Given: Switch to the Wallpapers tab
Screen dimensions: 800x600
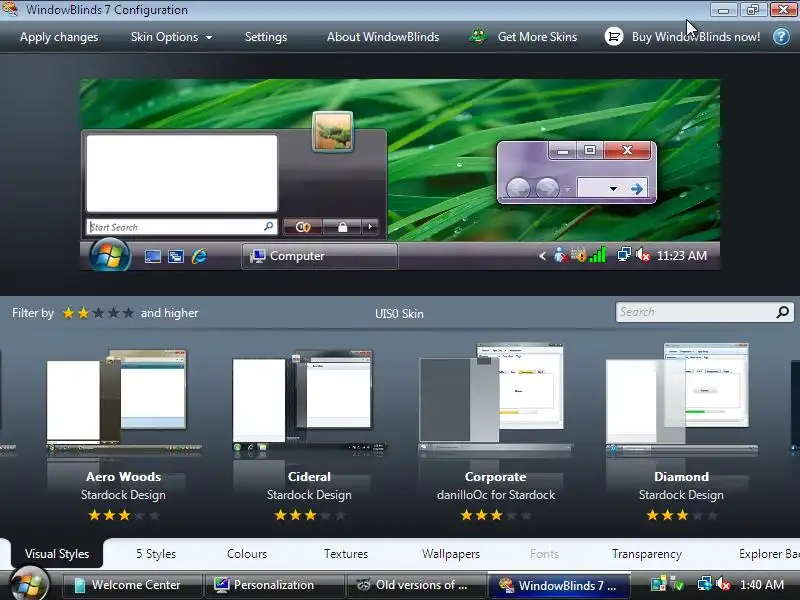Looking at the screenshot, I should [451, 554].
